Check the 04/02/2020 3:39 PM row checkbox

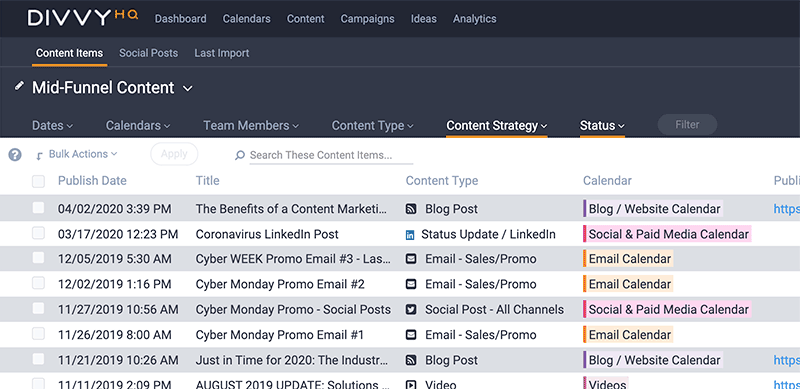point(38,208)
